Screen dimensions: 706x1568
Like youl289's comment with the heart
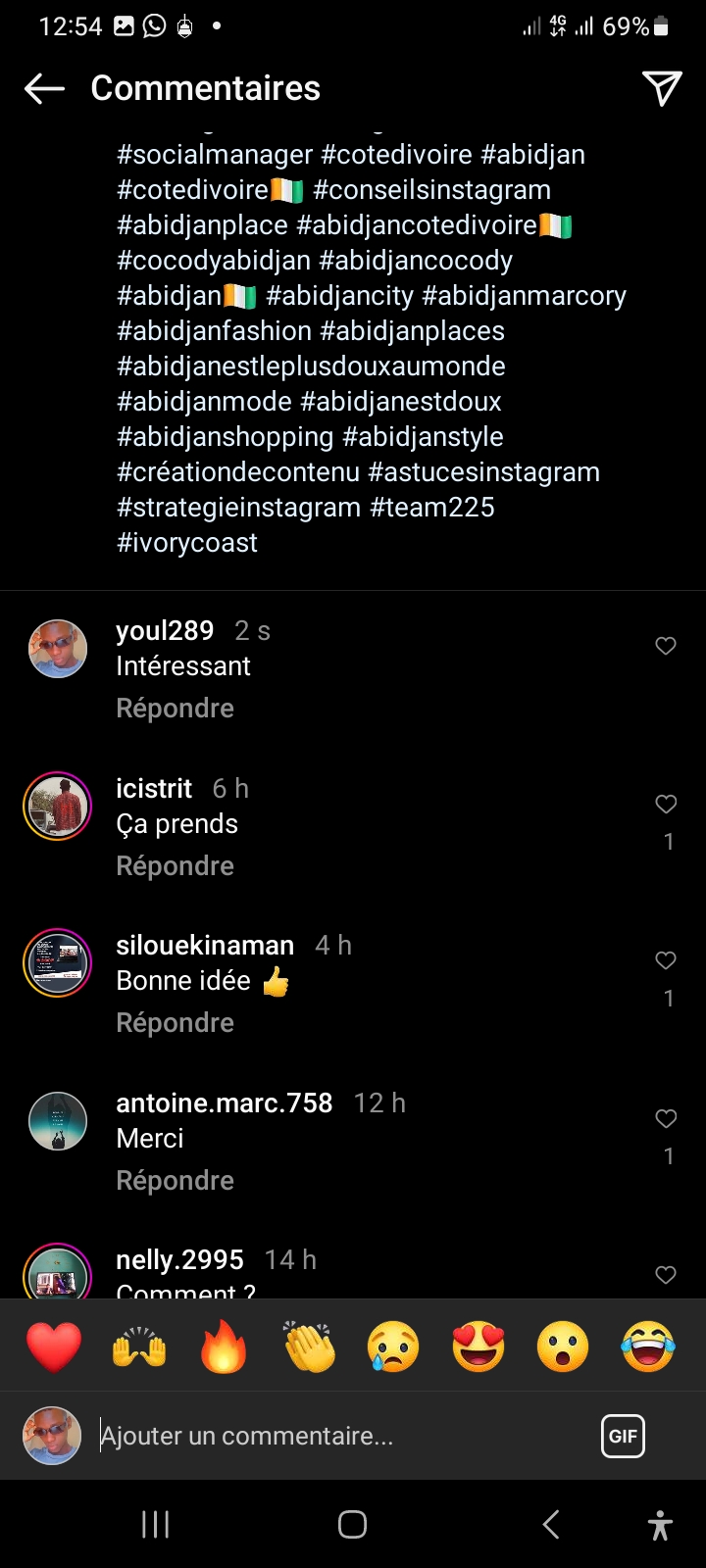[666, 646]
